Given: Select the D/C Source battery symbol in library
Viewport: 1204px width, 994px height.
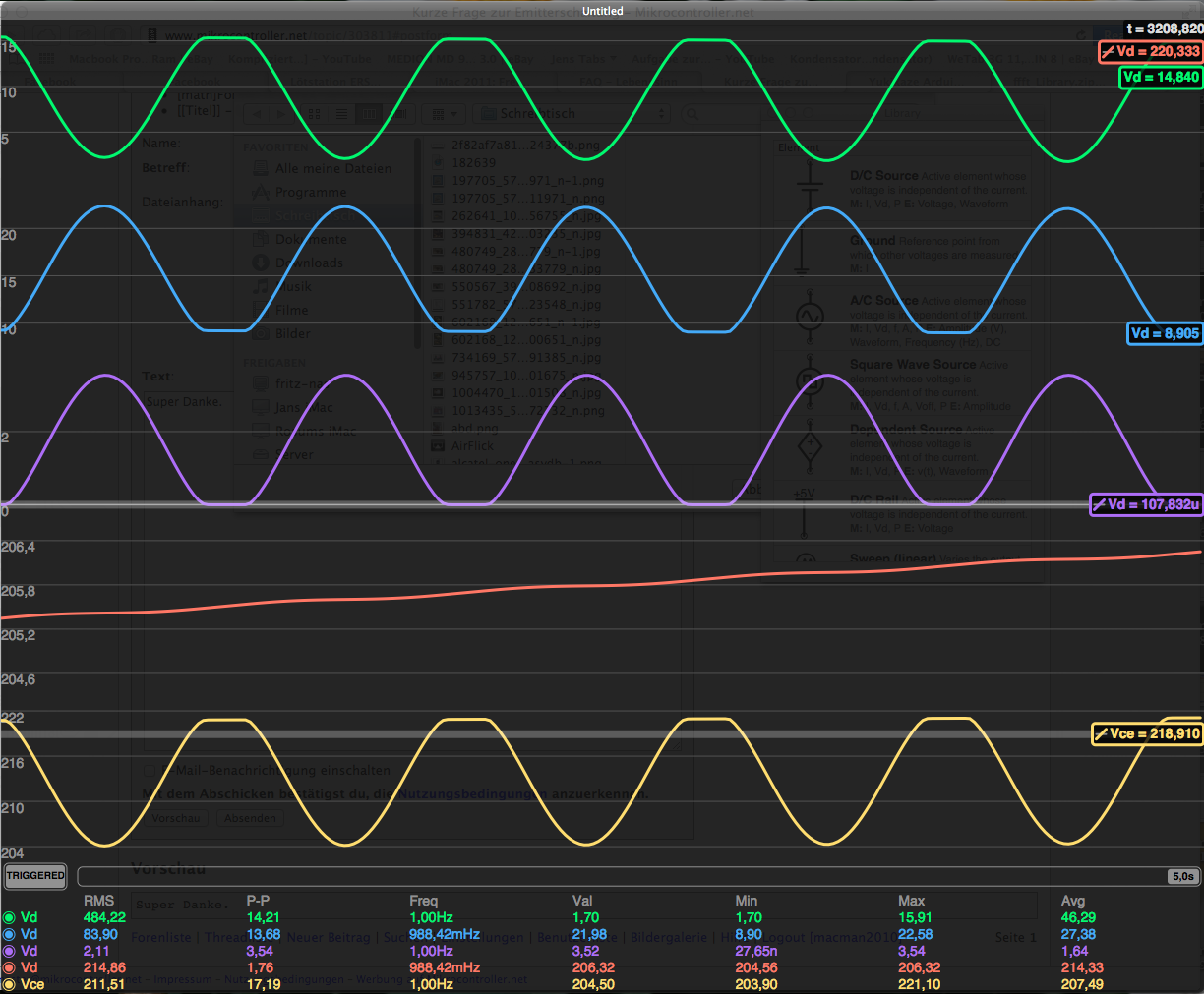Looking at the screenshot, I should tap(810, 185).
